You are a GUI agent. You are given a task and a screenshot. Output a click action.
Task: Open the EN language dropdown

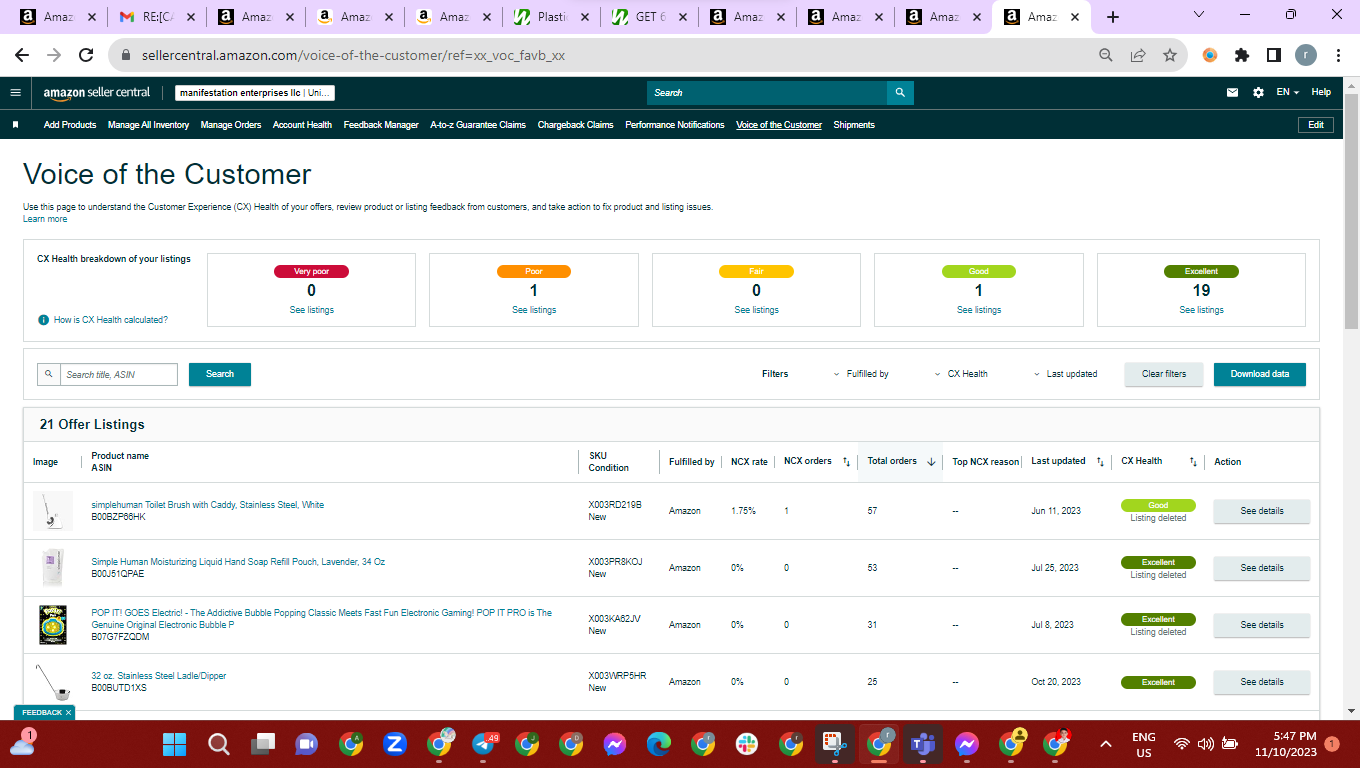click(x=1288, y=92)
